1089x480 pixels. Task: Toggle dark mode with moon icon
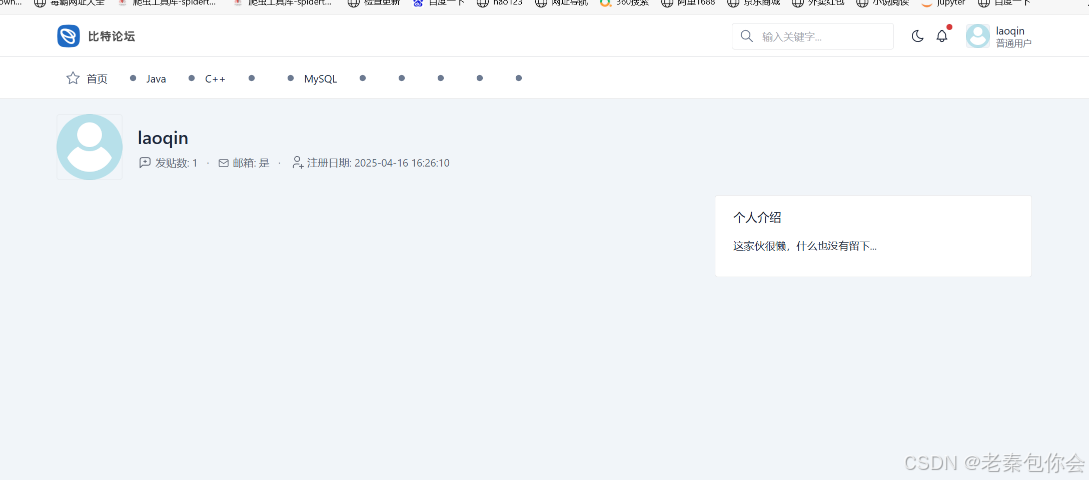pos(917,36)
